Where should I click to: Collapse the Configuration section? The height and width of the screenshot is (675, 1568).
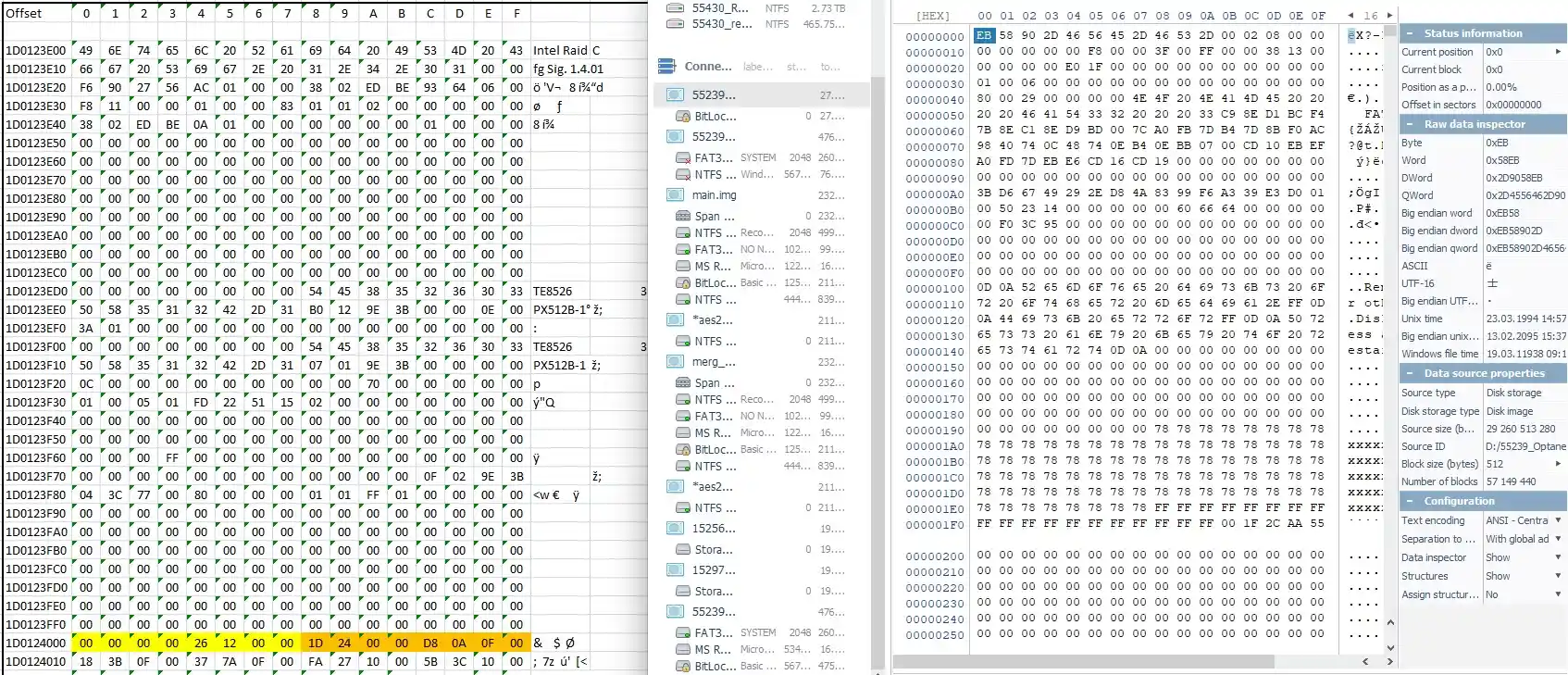(1410, 501)
